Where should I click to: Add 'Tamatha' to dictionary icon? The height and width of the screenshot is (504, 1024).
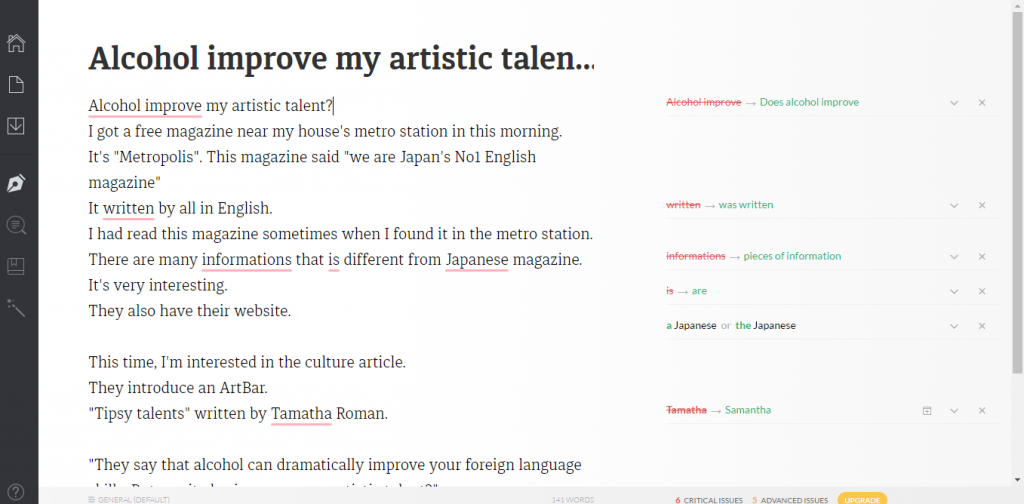(x=927, y=410)
